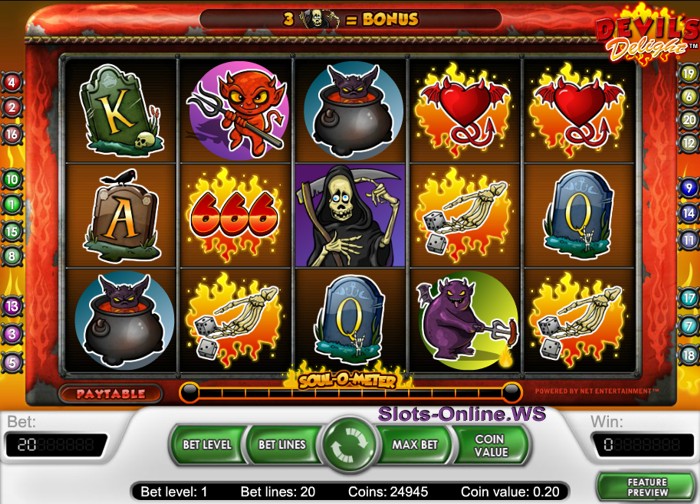Click the red devil with pitchfork symbol
Viewport: 700px width, 504px height.
(237, 110)
